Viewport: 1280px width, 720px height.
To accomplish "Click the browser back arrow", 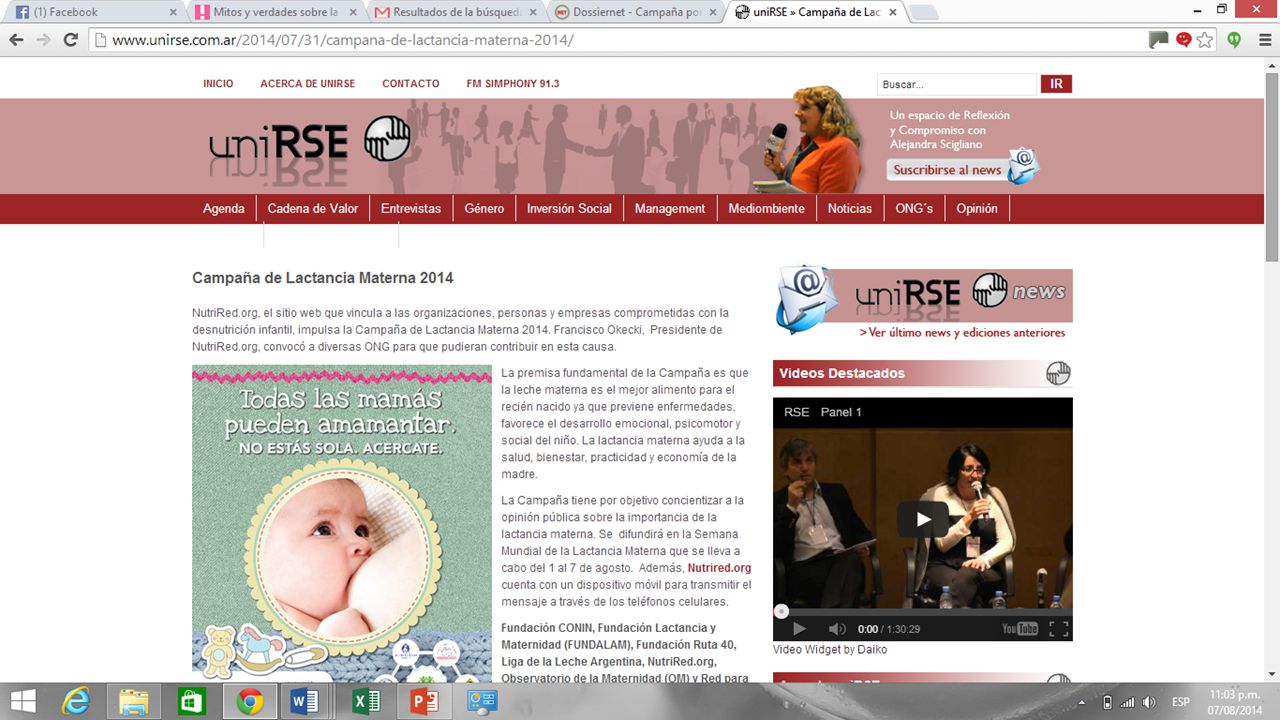I will (x=17, y=40).
